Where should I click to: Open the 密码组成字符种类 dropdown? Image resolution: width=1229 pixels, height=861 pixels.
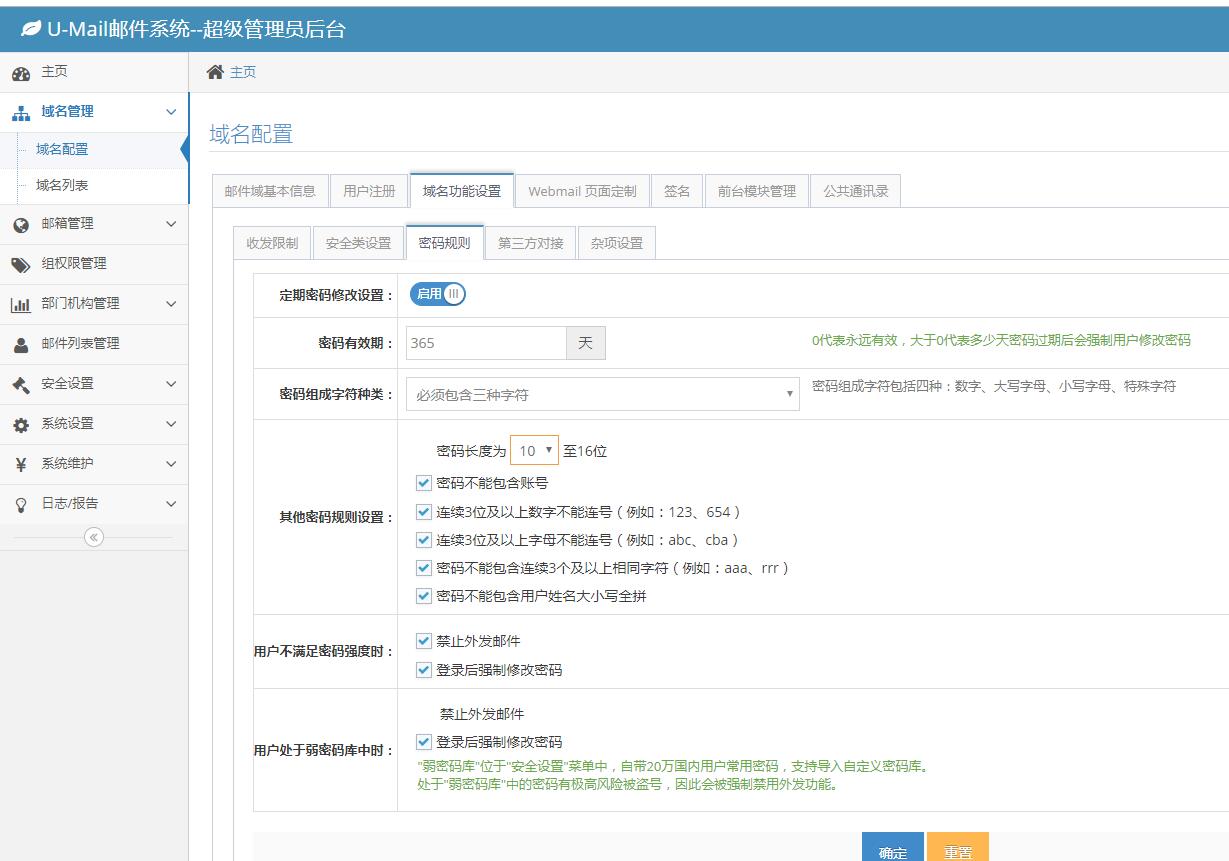pyautogui.click(x=602, y=394)
